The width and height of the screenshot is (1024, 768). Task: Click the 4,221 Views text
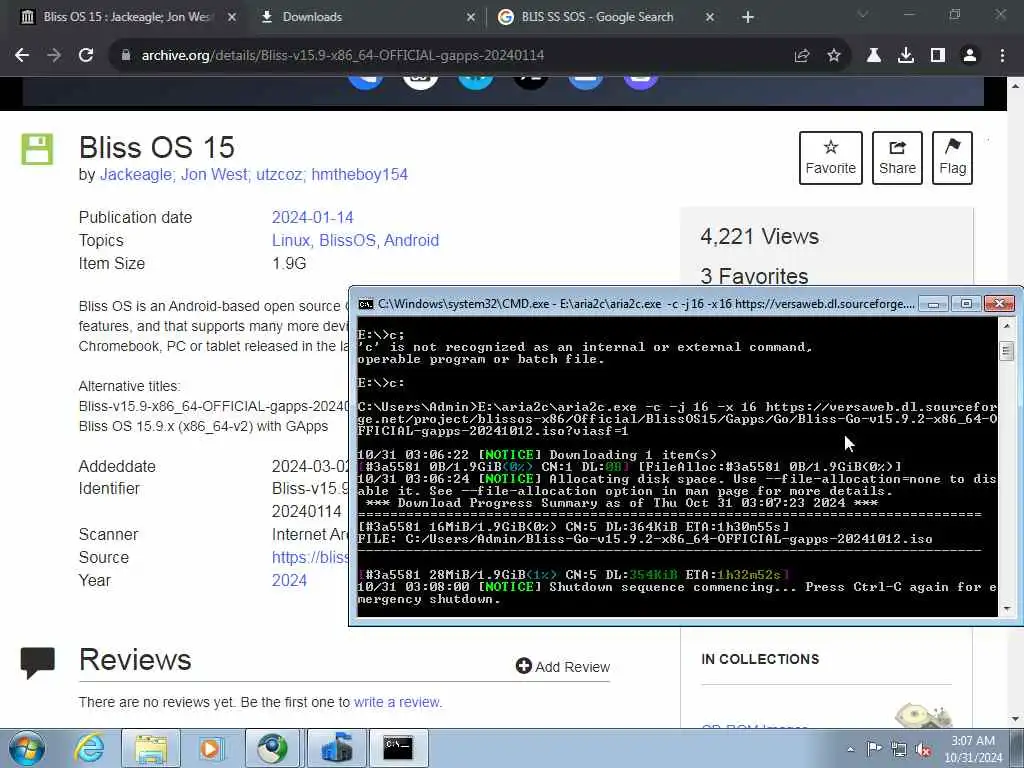click(760, 236)
